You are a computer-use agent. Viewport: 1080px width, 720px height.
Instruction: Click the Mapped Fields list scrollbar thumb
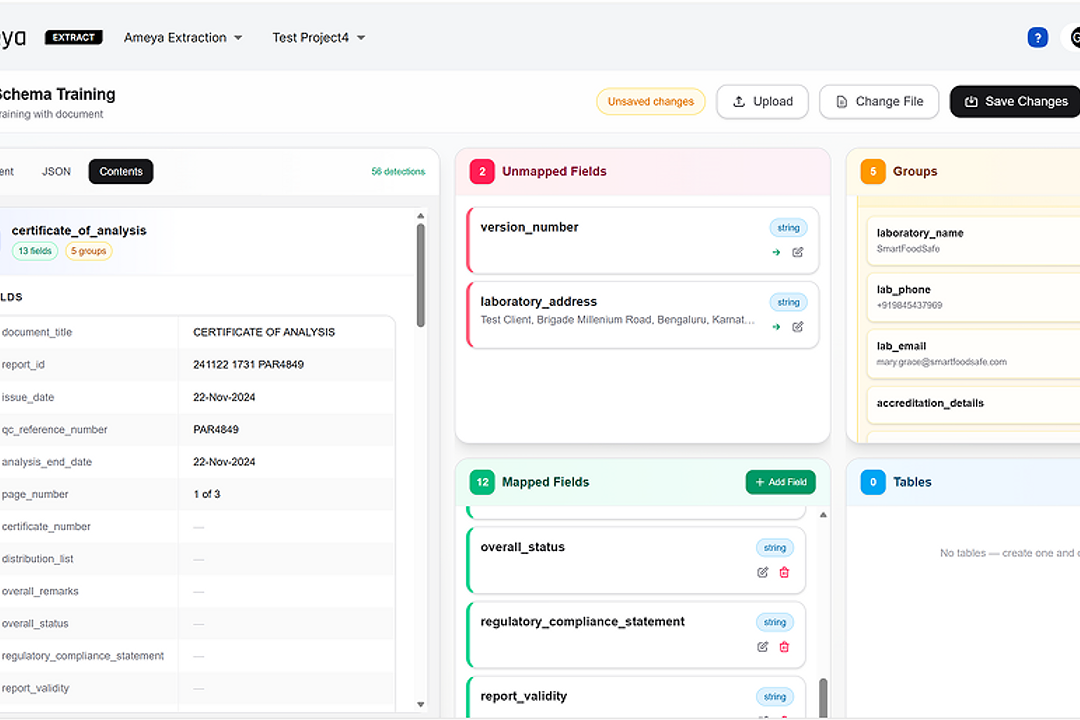[x=823, y=695]
